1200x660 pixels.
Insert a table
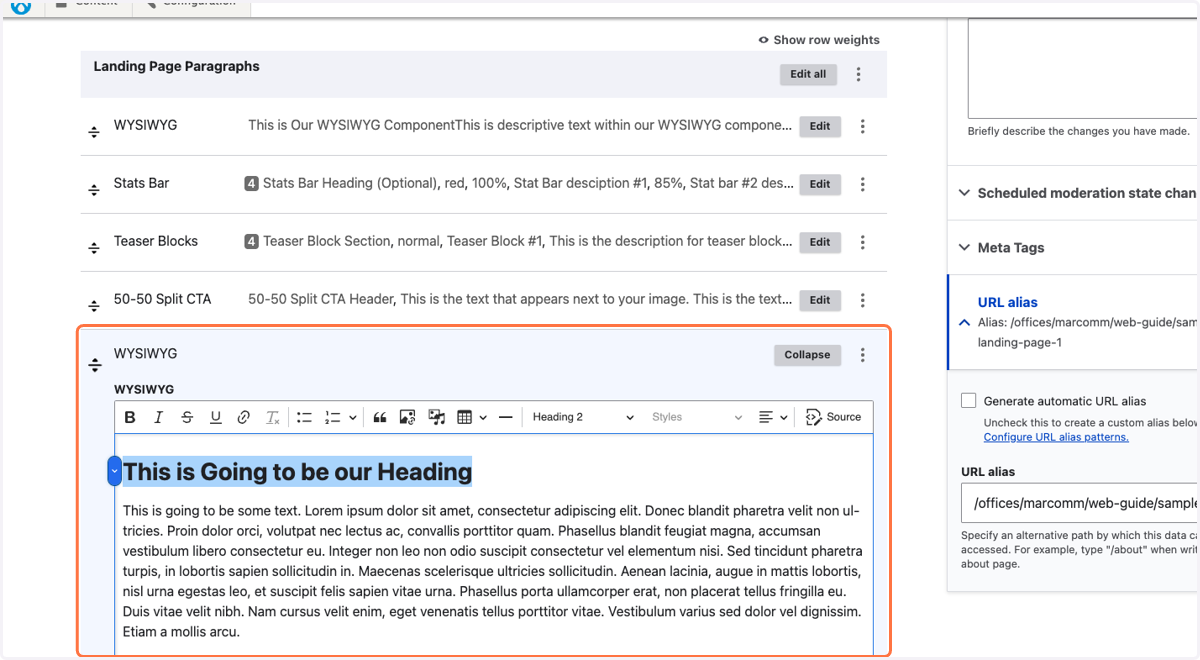click(464, 418)
